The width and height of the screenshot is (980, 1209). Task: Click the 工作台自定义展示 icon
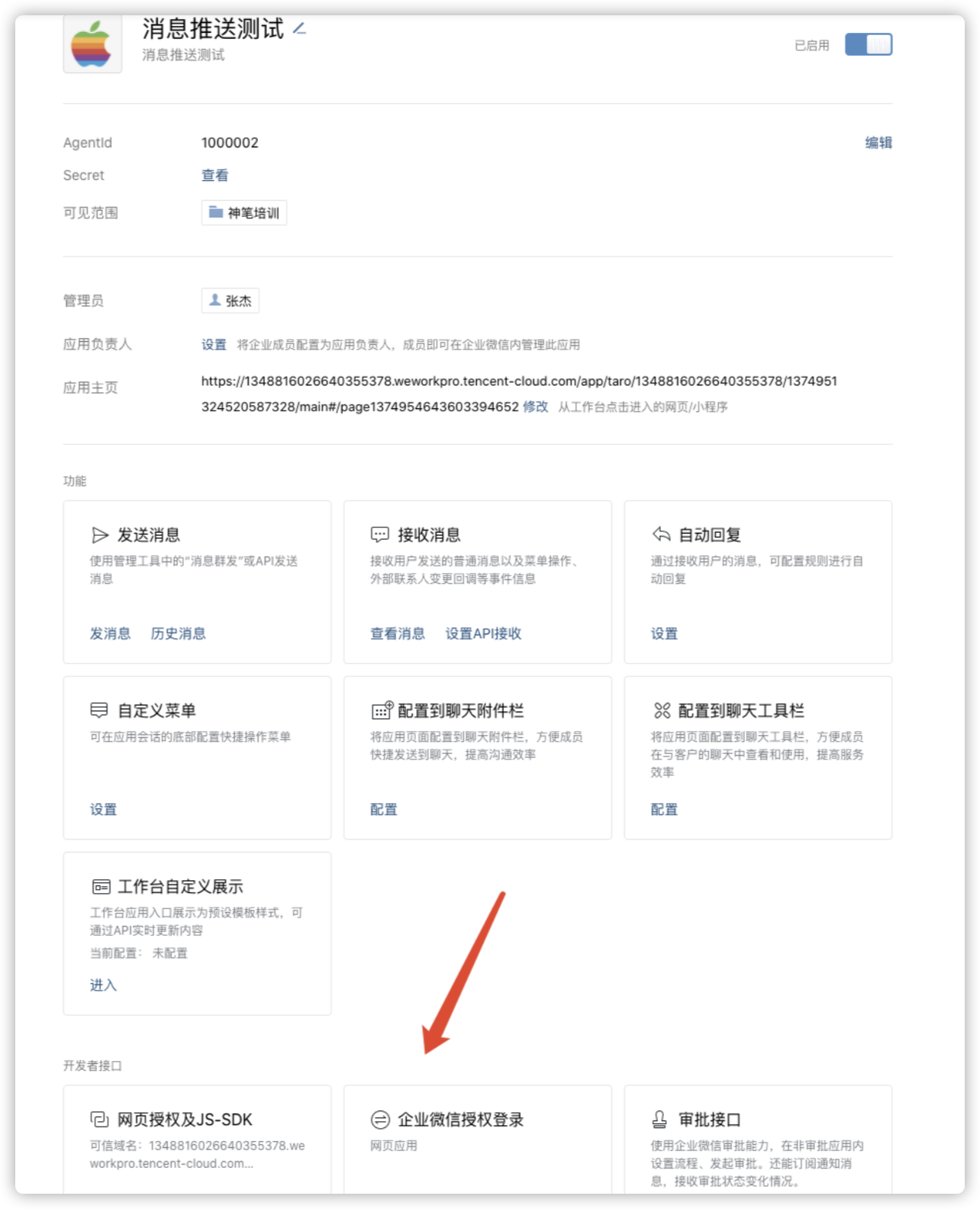[x=101, y=887]
